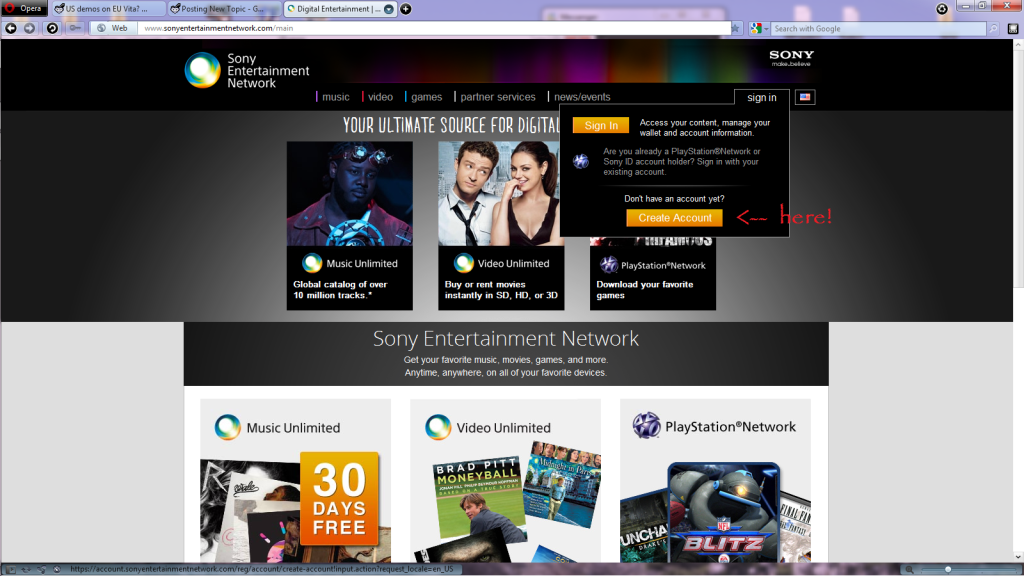
Task: Click the PlayStation Network icon in sign-in panel
Action: point(581,161)
